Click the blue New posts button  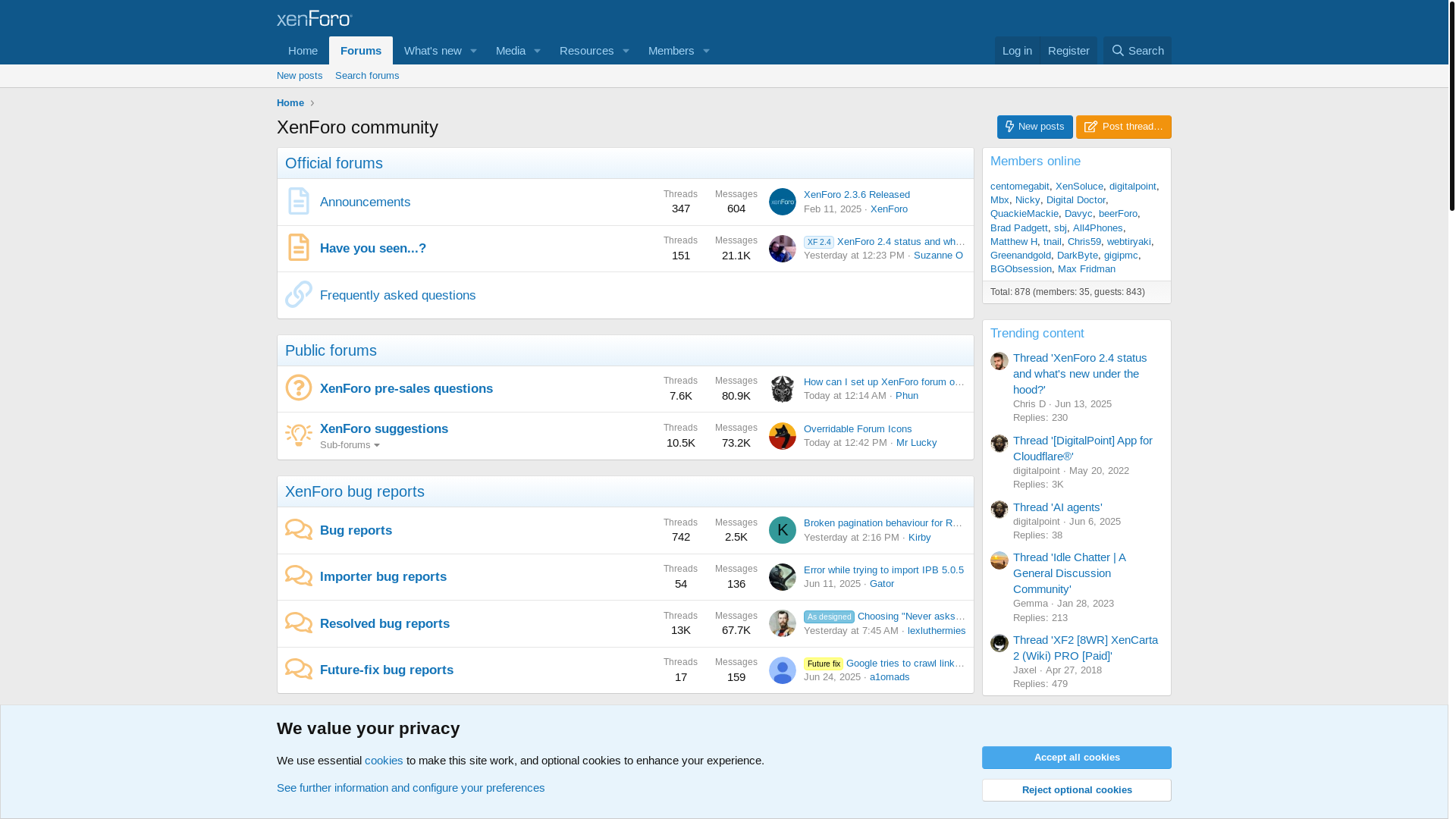coord(1035,127)
